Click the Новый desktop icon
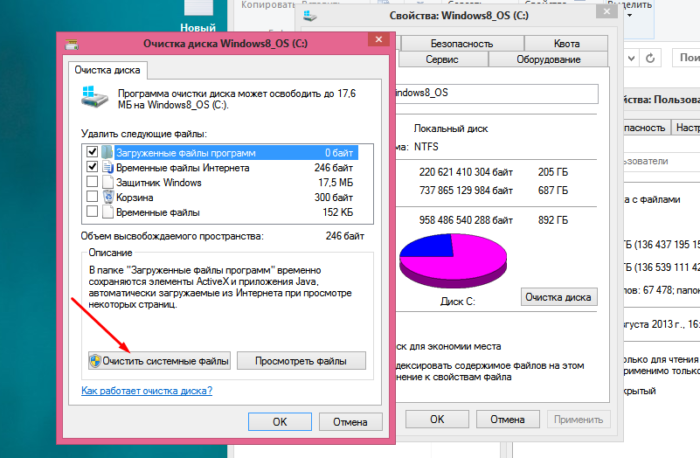The width and height of the screenshot is (700, 458). point(198,16)
